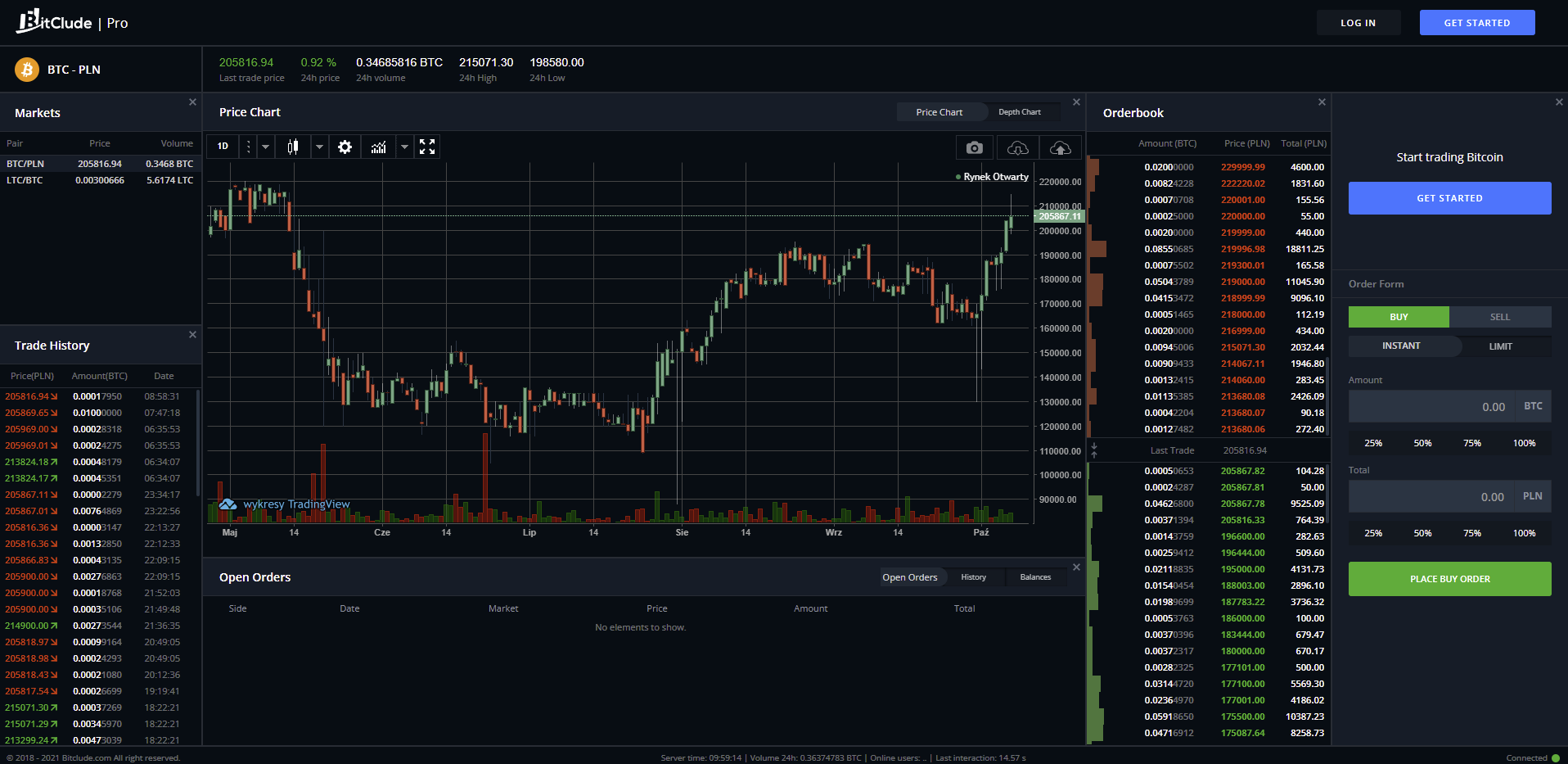The image size is (1568, 764).
Task: Click the cloud upload save chart icon
Action: click(1061, 147)
